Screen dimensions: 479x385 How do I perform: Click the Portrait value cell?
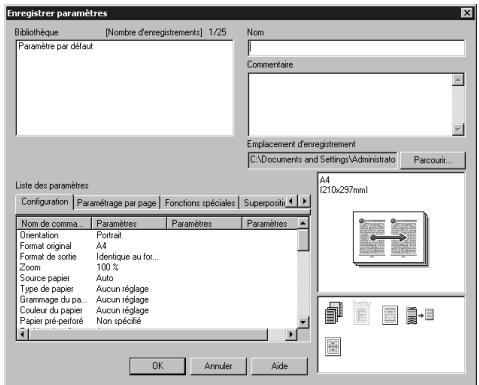tap(109, 235)
